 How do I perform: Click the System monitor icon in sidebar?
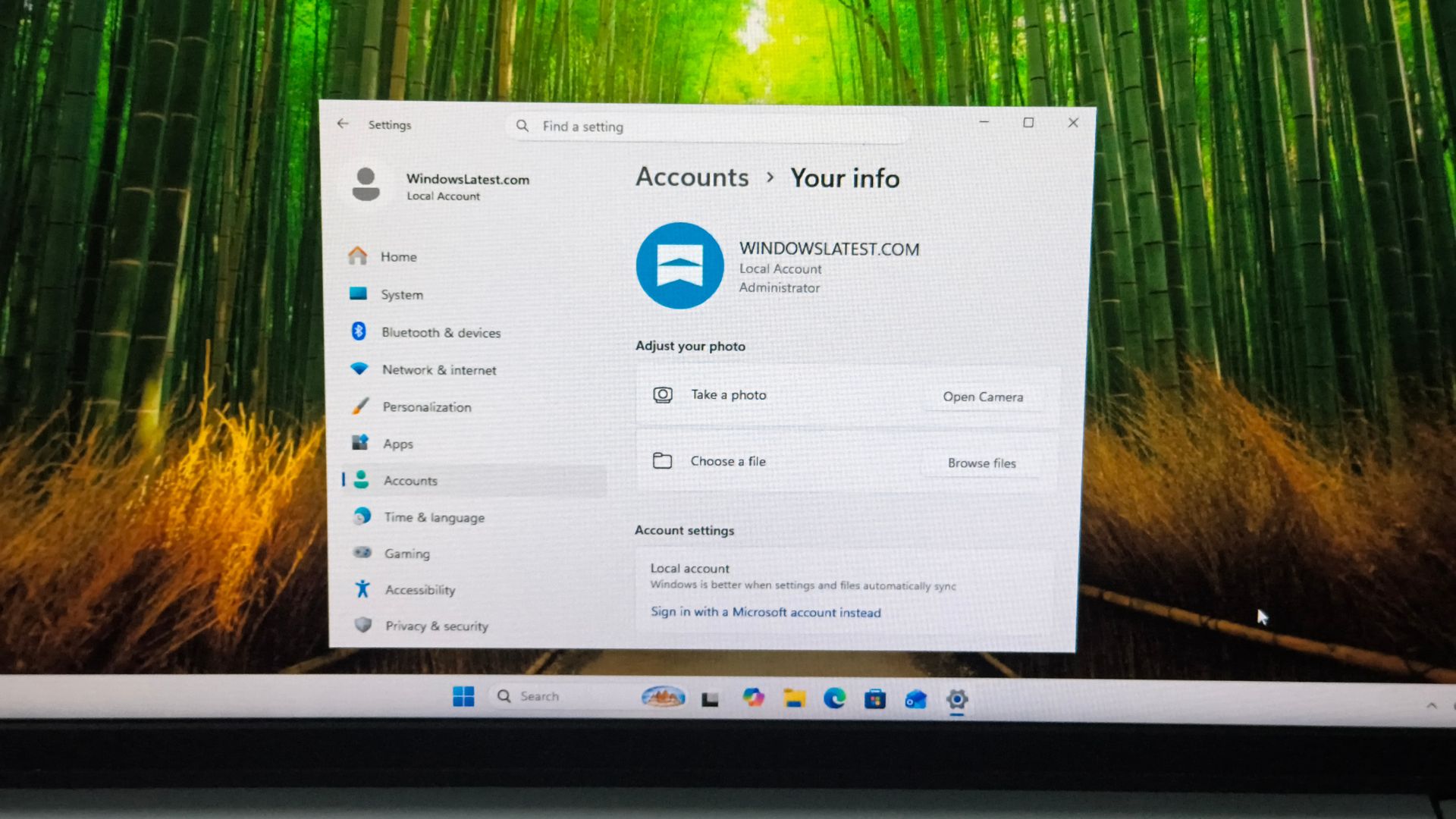(x=358, y=293)
